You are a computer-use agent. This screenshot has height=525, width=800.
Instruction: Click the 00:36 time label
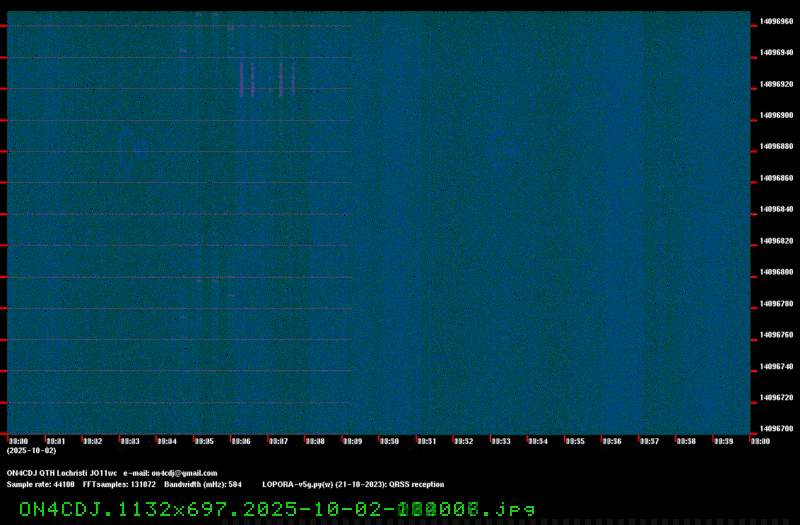pyautogui.click(x=611, y=441)
